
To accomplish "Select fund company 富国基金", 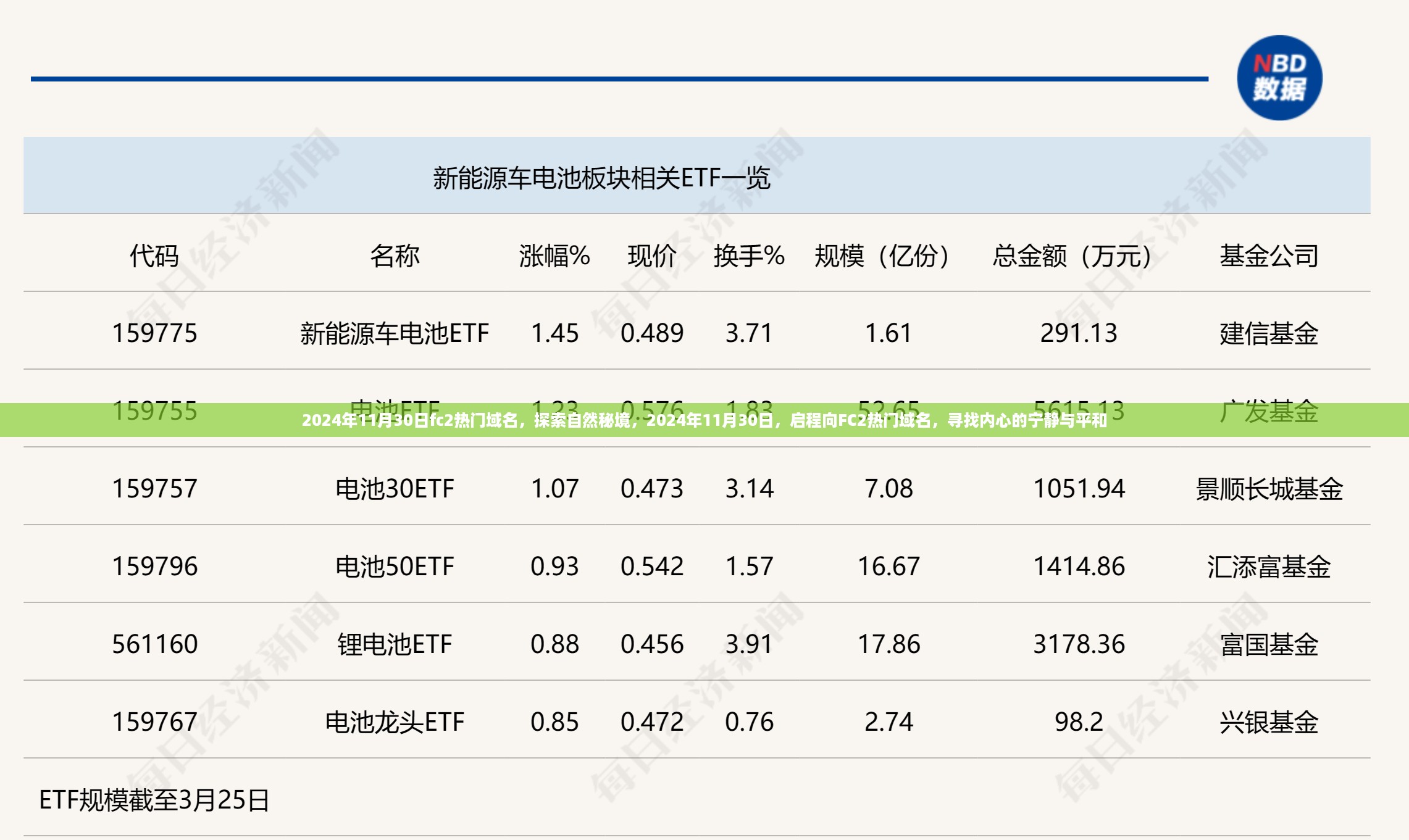I will tap(1269, 644).
